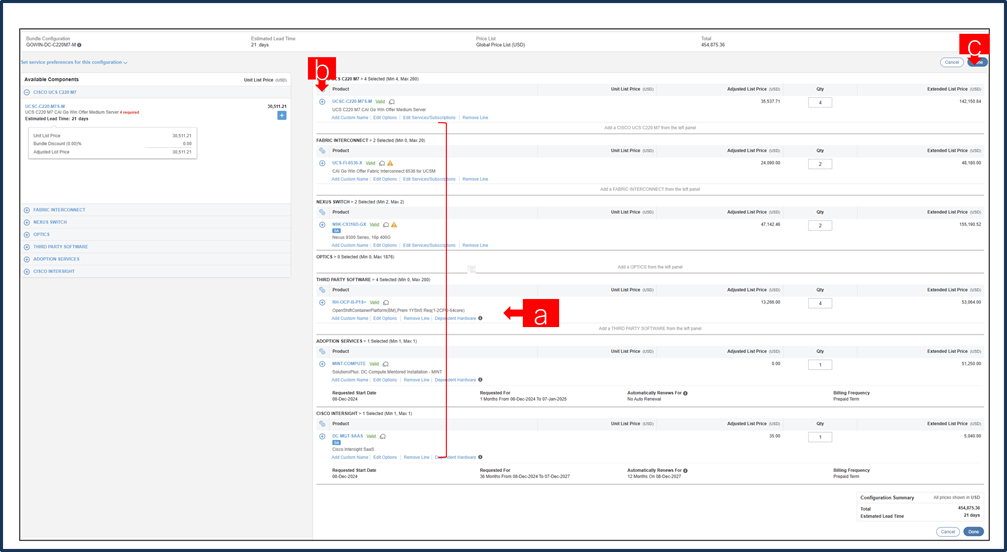The image size is (1007, 552).
Task: Click the link icon in Fabric Interconnect table header
Action: (x=322, y=151)
